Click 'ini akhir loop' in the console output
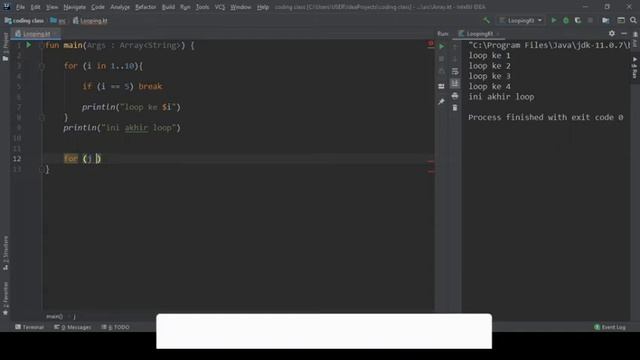This screenshot has height=360, width=640. (501, 97)
